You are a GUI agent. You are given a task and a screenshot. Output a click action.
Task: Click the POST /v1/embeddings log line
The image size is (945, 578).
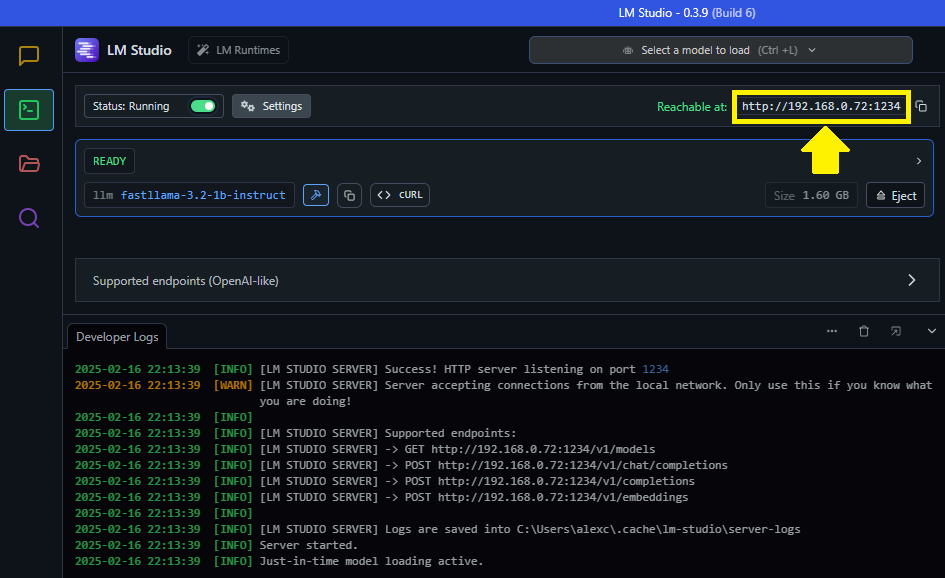tap(381, 497)
